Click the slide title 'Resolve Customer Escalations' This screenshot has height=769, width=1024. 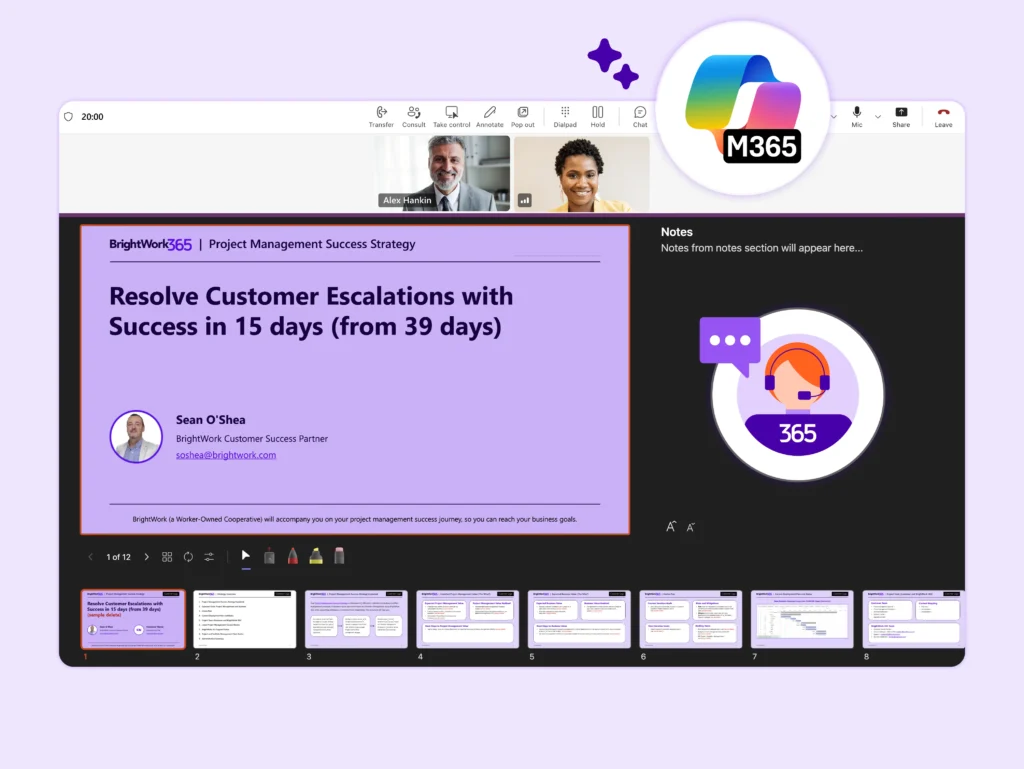[x=311, y=311]
